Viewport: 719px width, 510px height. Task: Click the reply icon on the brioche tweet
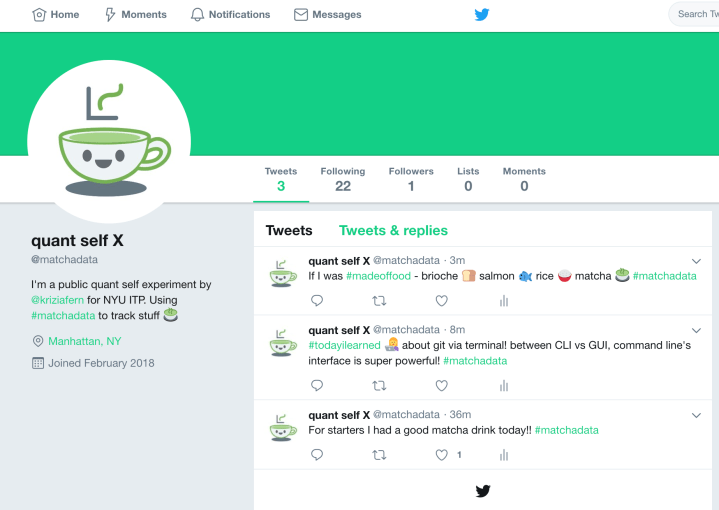point(317,301)
